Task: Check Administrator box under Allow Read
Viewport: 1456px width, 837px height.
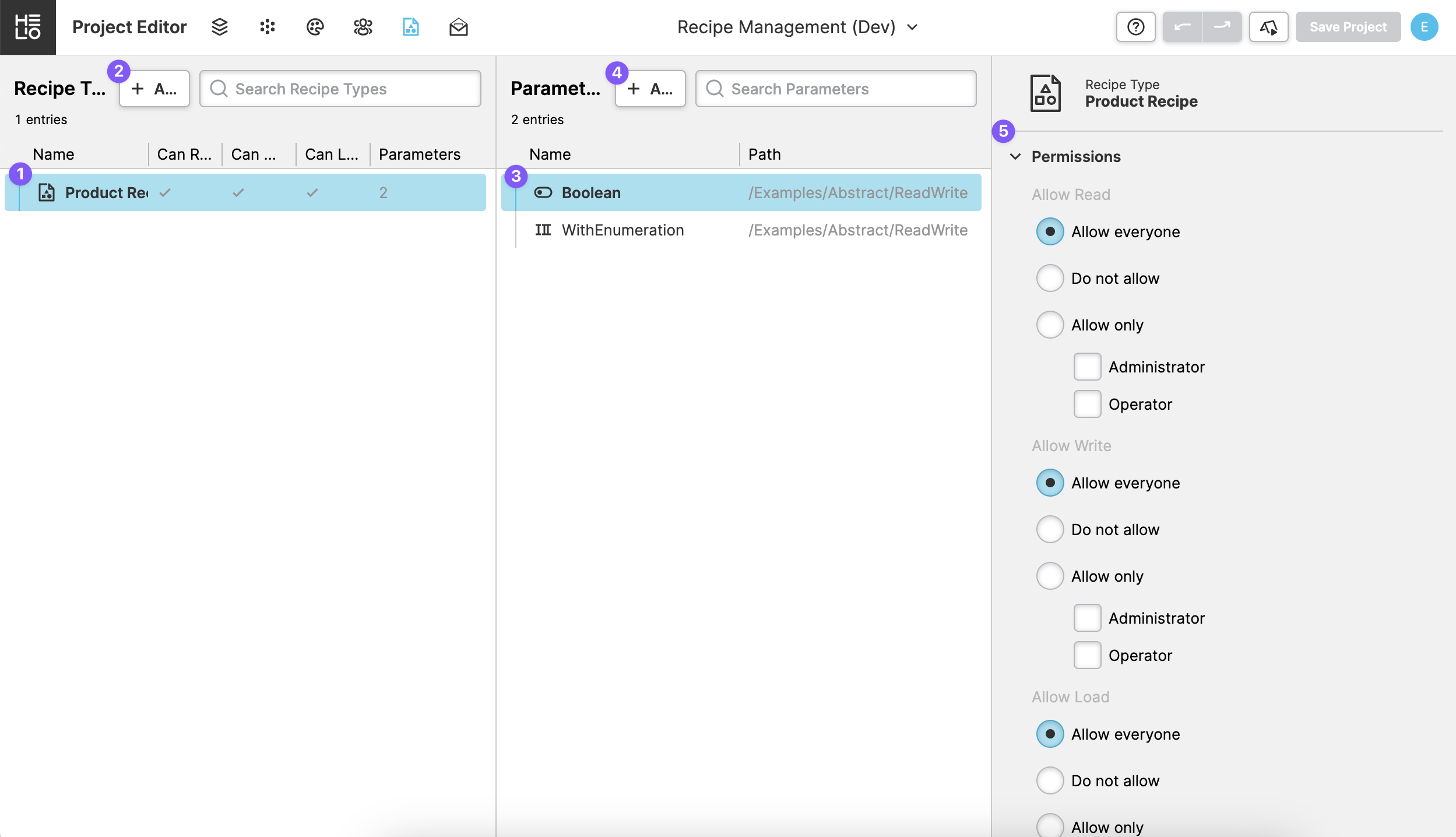Action: point(1087,367)
